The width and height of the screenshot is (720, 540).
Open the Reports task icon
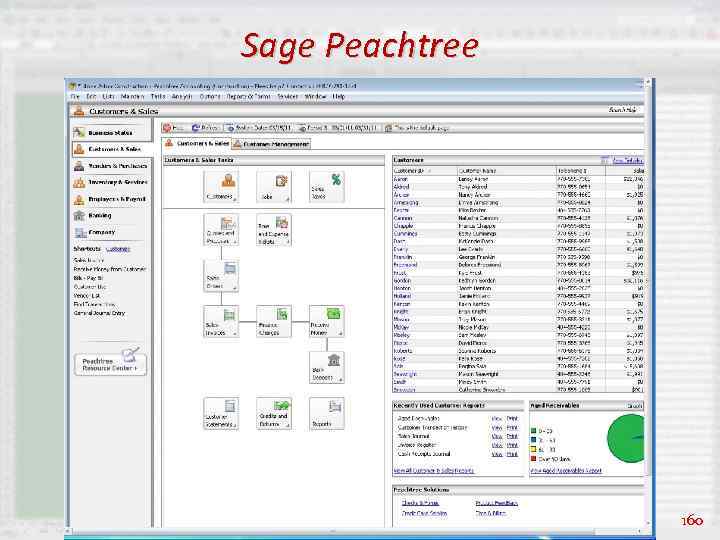click(326, 413)
